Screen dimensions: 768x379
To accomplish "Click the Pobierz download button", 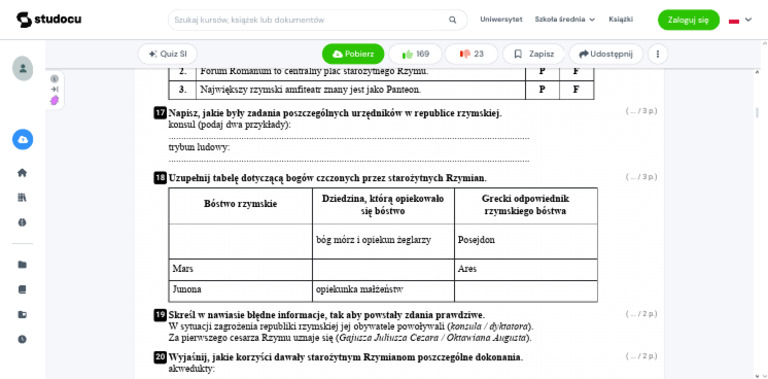I will [x=353, y=54].
